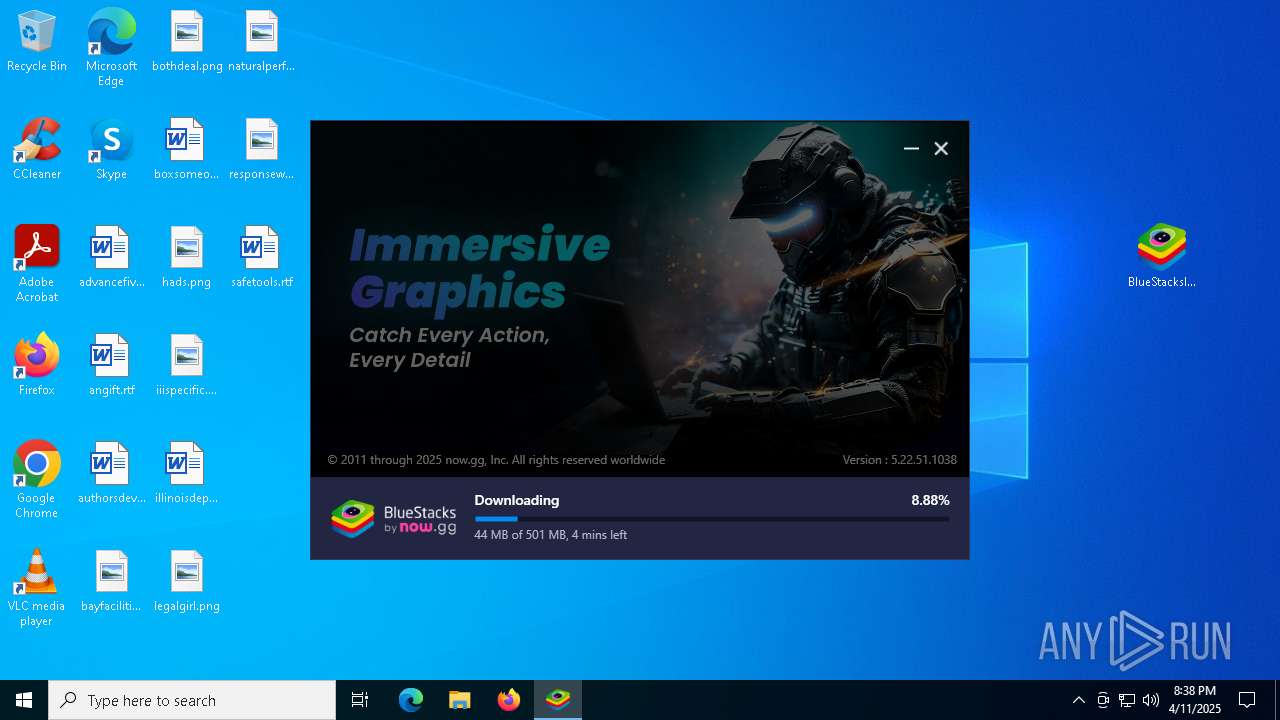Image resolution: width=1280 pixels, height=720 pixels.
Task: Select the naturalperf image file icon
Action: tap(261, 41)
